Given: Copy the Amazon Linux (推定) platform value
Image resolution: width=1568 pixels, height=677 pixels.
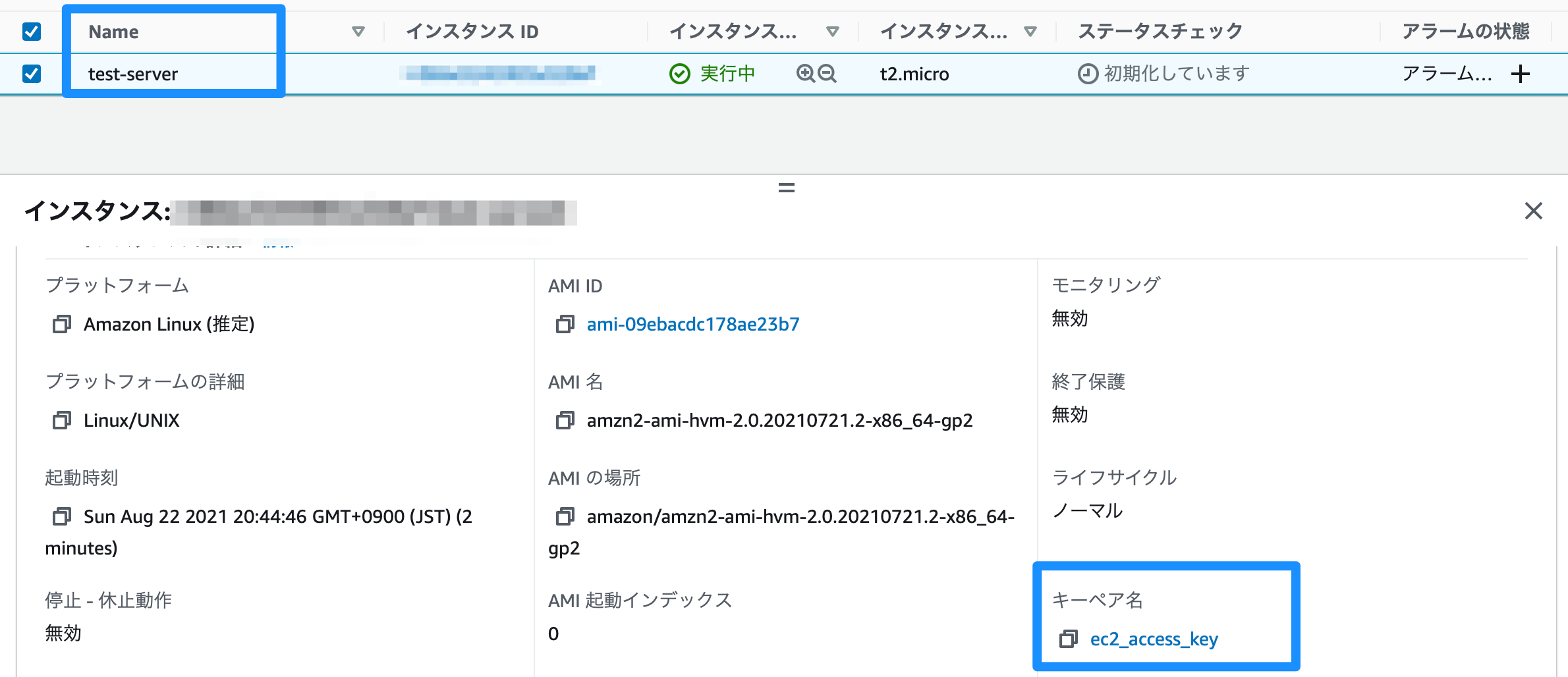Looking at the screenshot, I should point(62,324).
